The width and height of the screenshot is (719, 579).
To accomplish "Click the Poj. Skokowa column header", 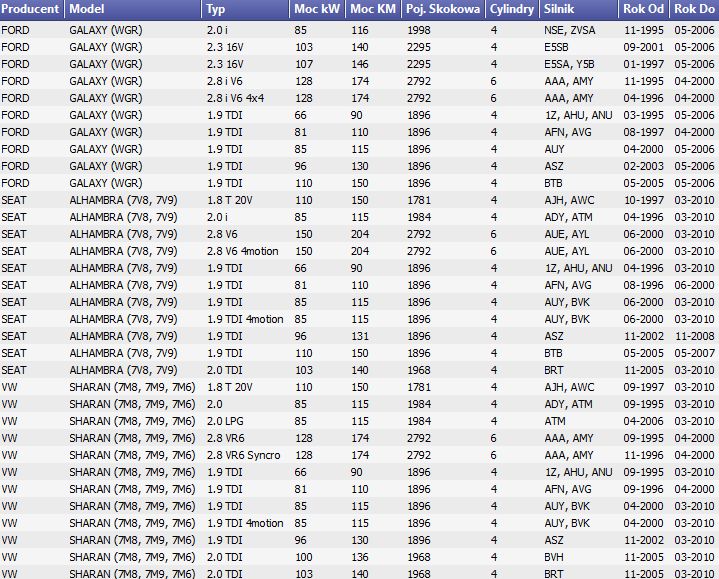I will 443,9.
